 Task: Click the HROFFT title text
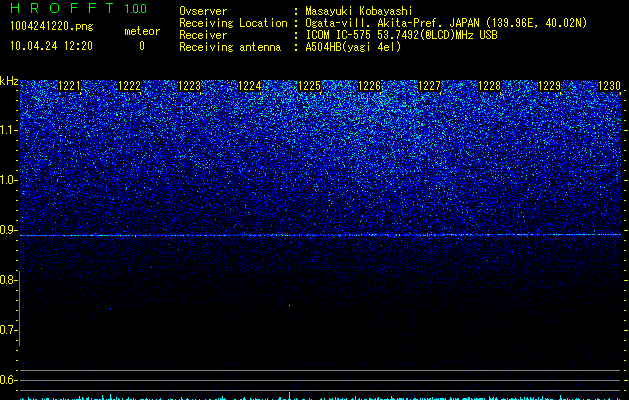click(62, 8)
